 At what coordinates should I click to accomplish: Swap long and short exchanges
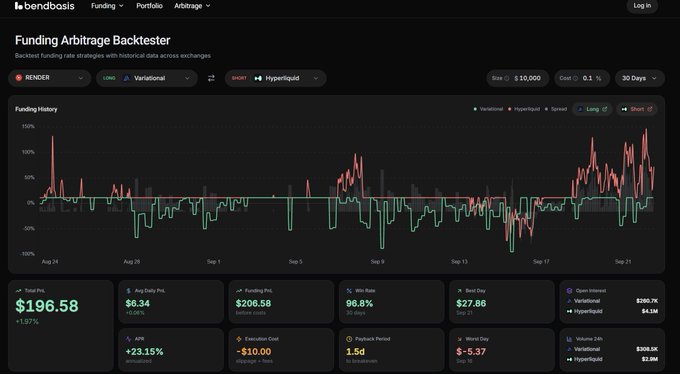[x=211, y=78]
